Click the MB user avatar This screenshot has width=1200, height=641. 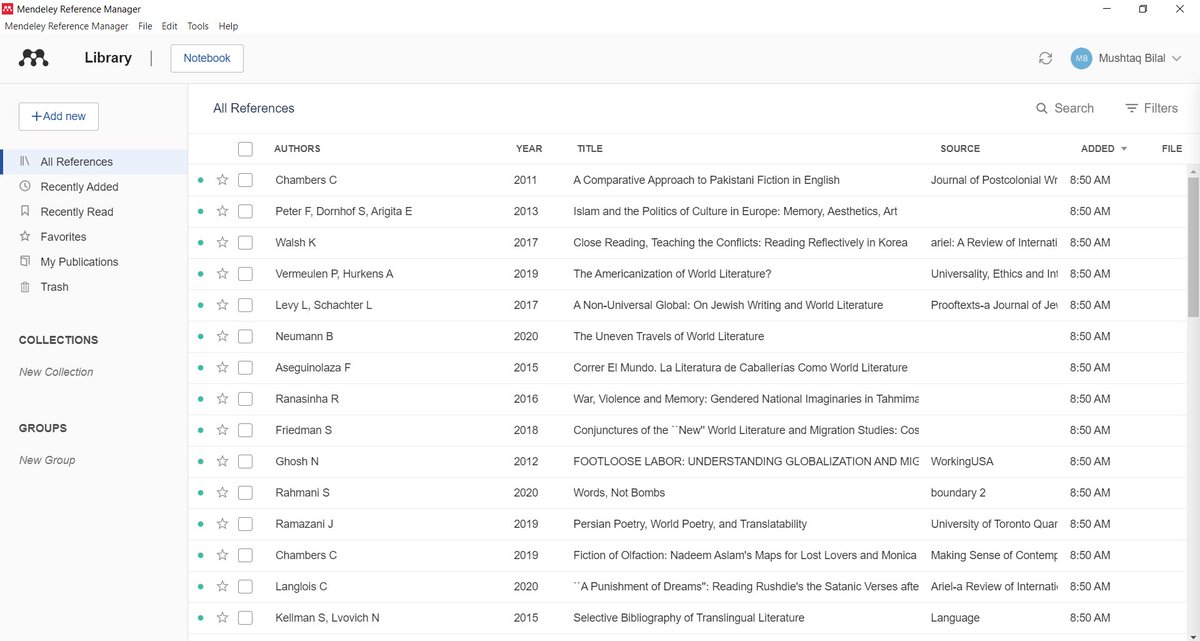pos(1081,58)
